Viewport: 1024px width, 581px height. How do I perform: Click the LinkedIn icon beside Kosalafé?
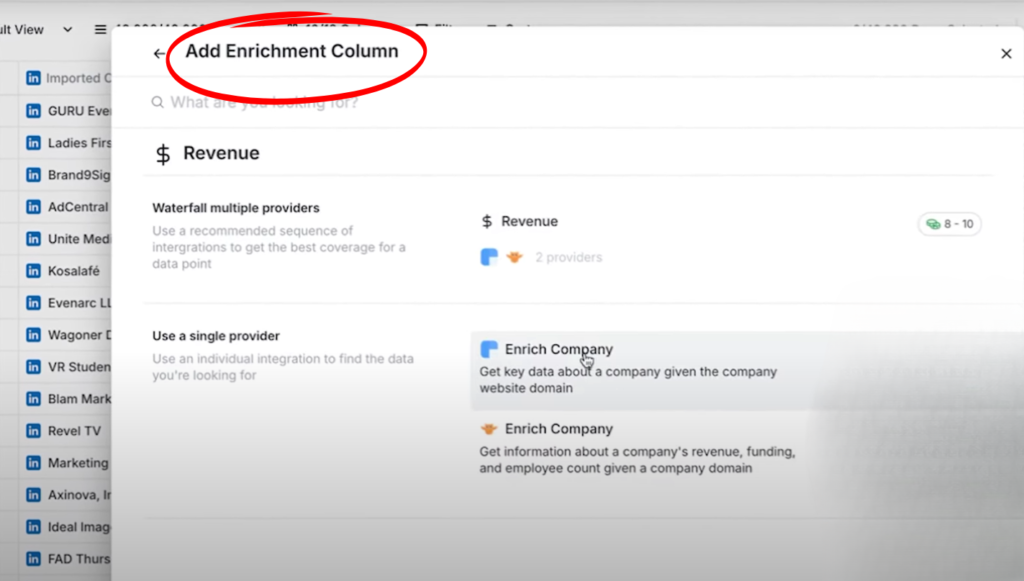coord(33,270)
